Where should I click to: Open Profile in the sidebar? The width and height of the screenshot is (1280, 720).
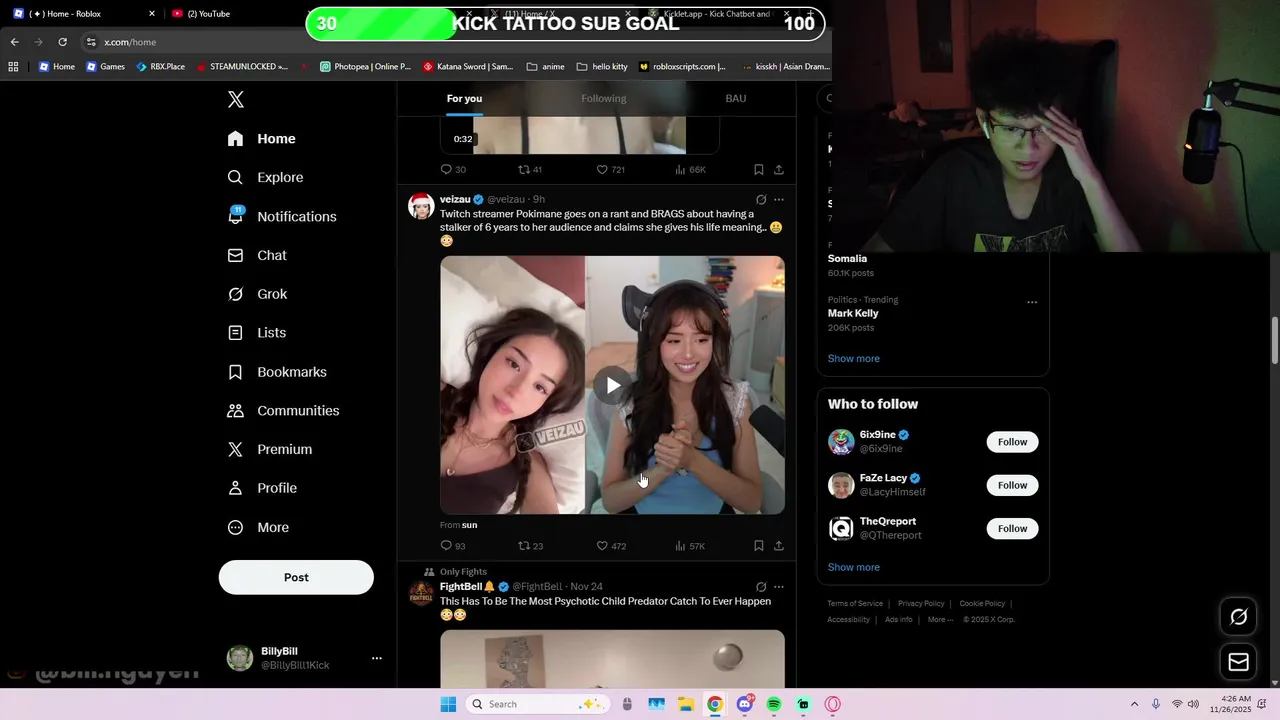(262, 488)
